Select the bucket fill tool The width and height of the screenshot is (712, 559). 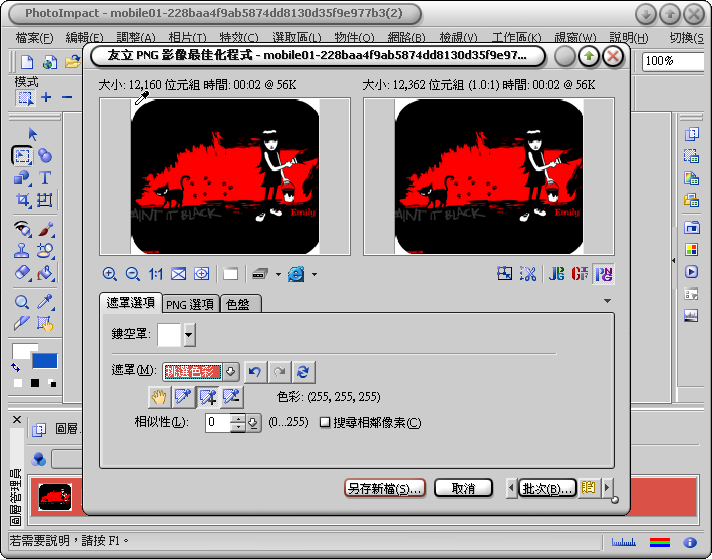tap(45, 273)
